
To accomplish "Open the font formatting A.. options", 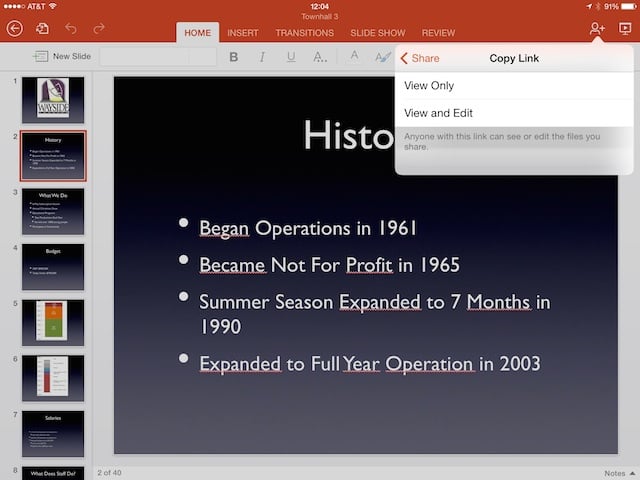I will [x=320, y=57].
